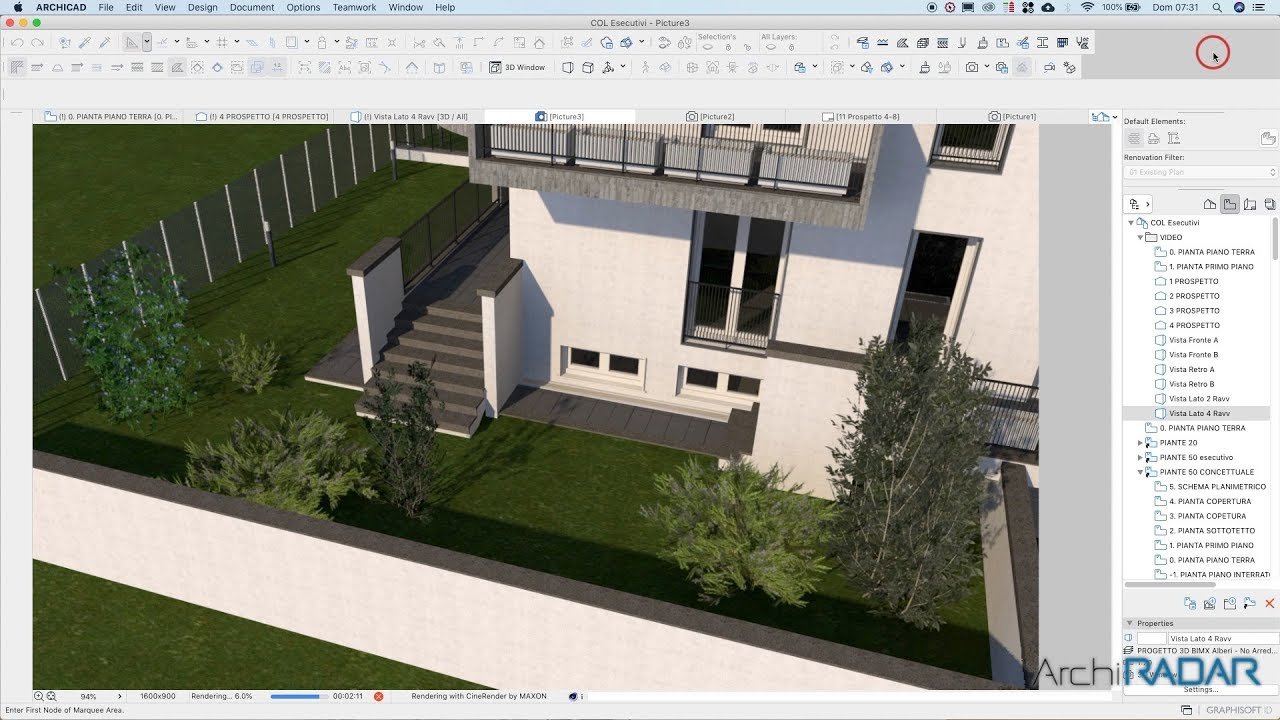Select Vista Fronte A view in navigator

point(1193,340)
